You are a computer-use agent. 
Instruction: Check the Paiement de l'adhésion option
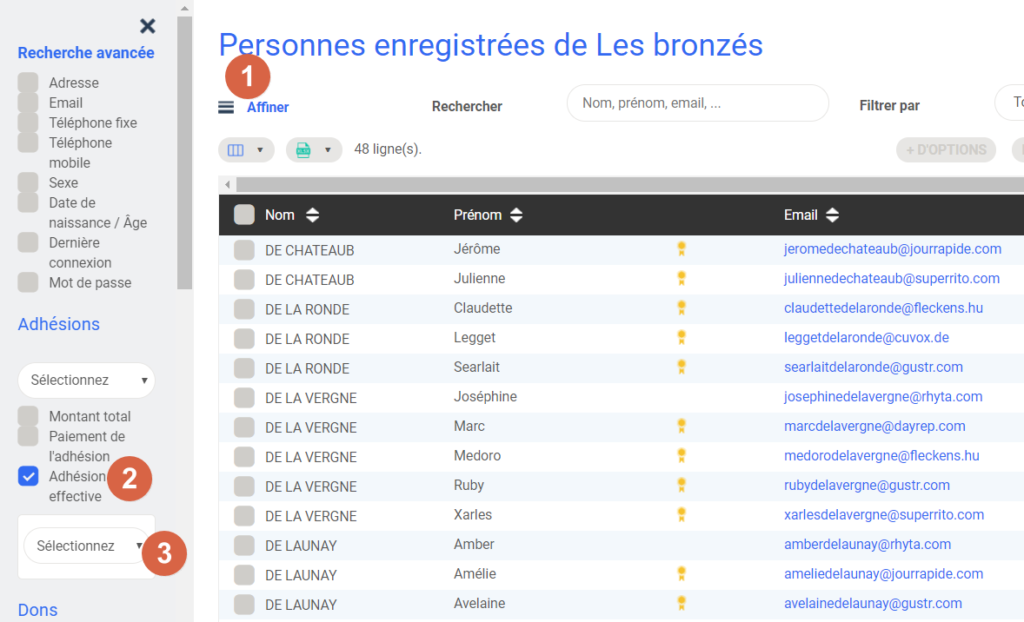[x=28, y=436]
